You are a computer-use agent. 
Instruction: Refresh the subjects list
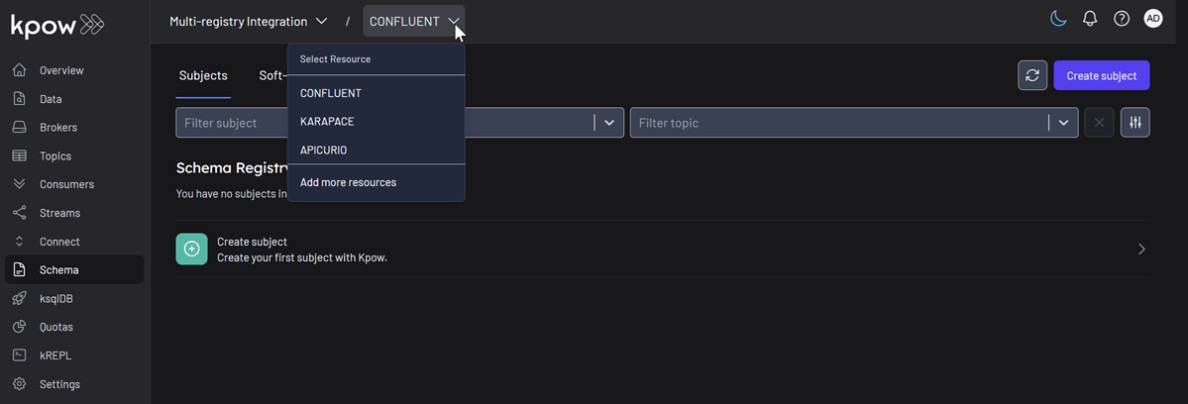1032,75
